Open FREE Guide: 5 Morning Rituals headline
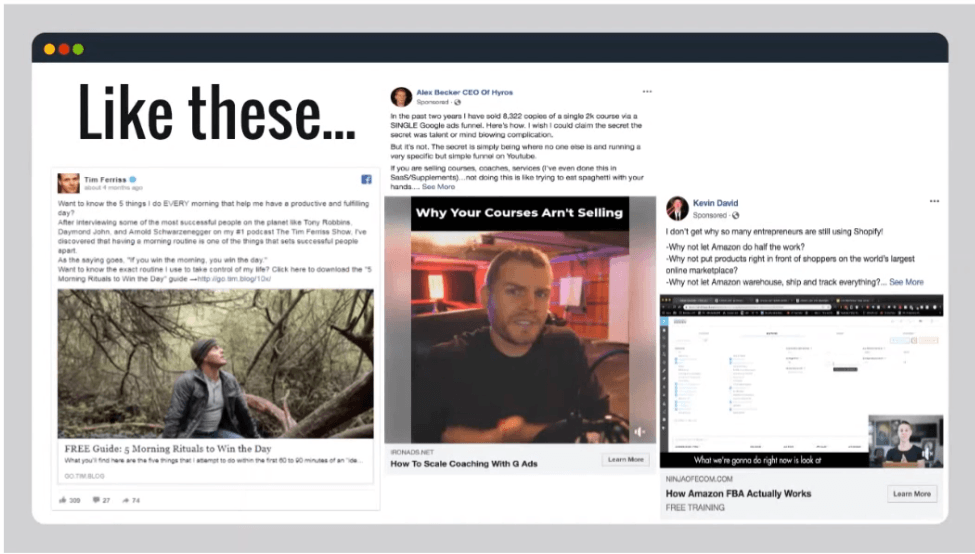This screenshot has width=975, height=554. (x=168, y=448)
